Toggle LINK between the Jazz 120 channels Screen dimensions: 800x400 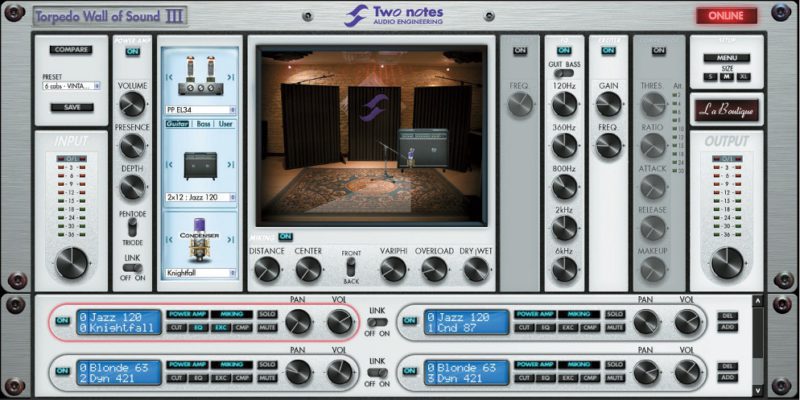pos(378,322)
